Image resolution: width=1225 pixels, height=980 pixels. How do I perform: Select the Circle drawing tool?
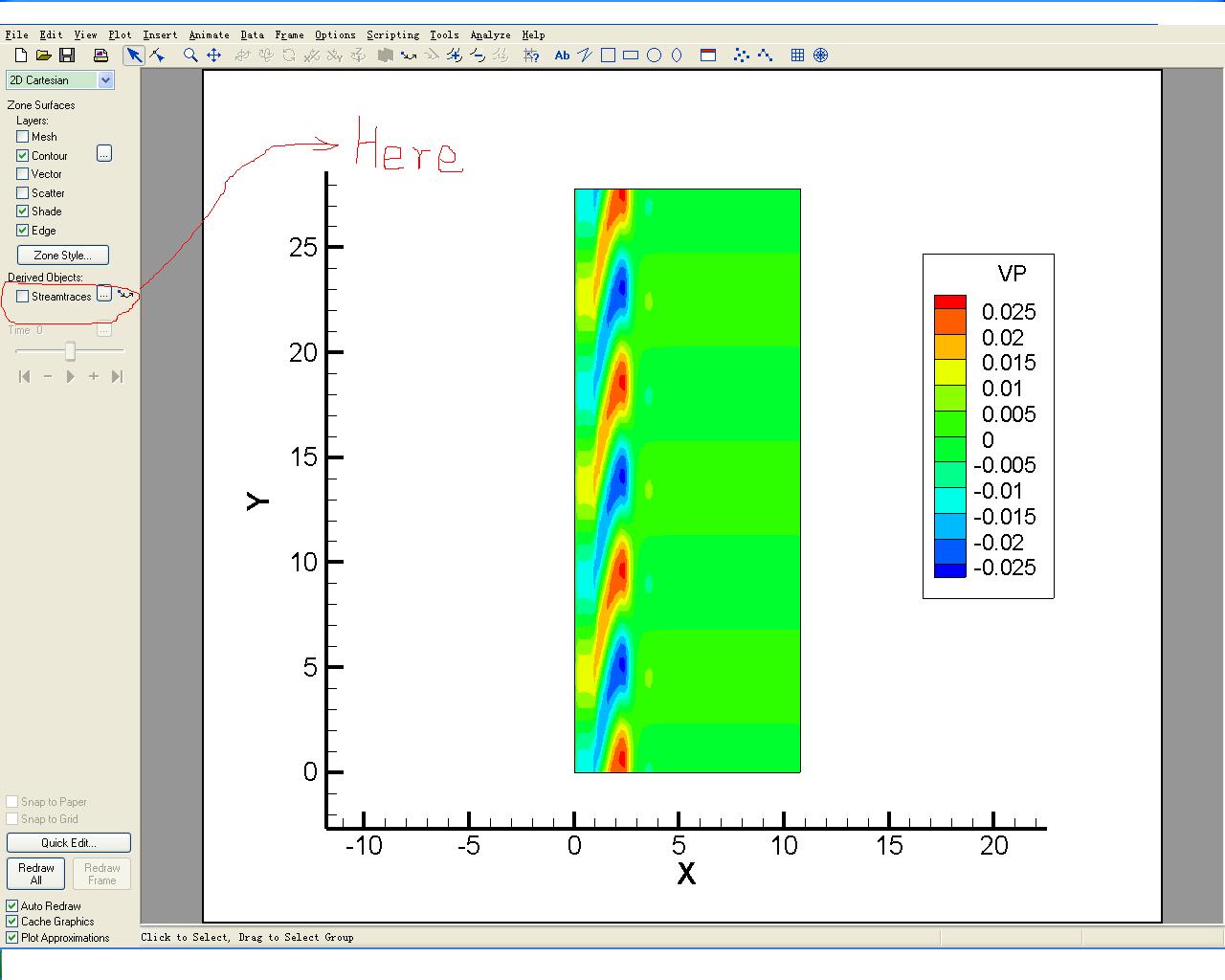(x=654, y=55)
